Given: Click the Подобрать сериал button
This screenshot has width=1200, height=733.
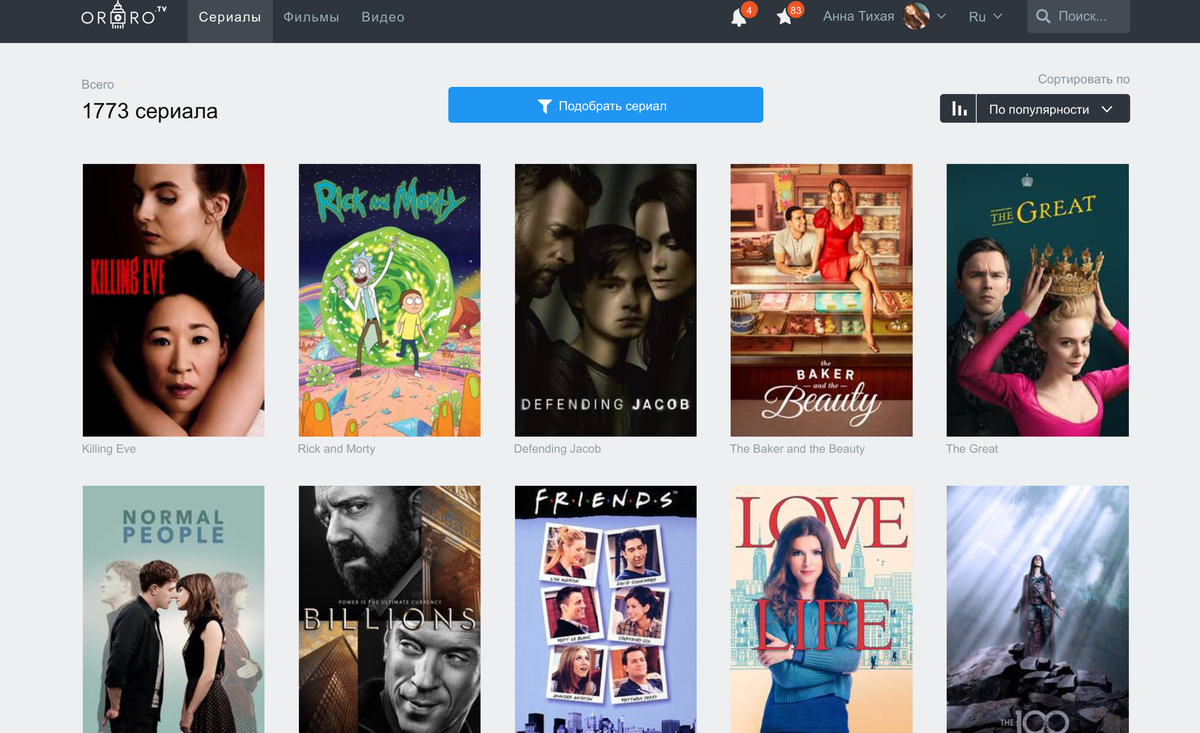Looking at the screenshot, I should [605, 105].
